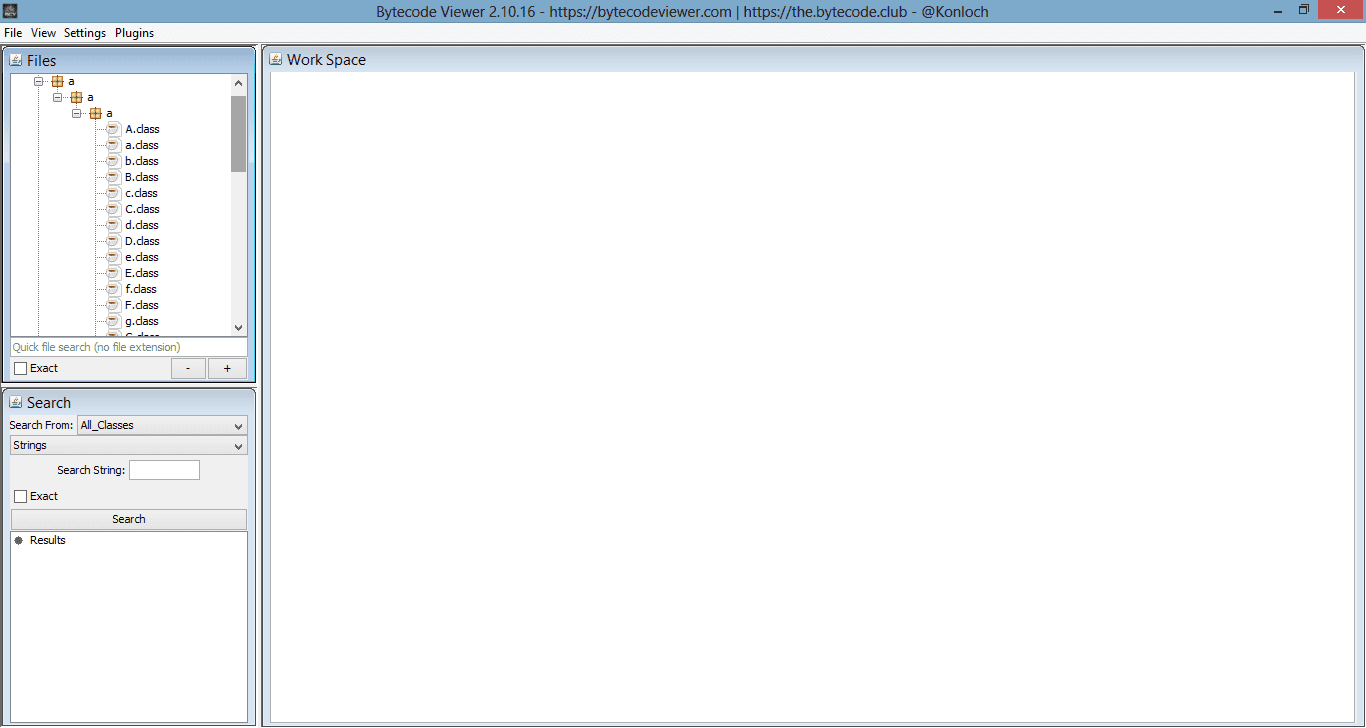The image size is (1366, 728).
Task: Select the lowercase g.class file name
Action: pos(142,321)
